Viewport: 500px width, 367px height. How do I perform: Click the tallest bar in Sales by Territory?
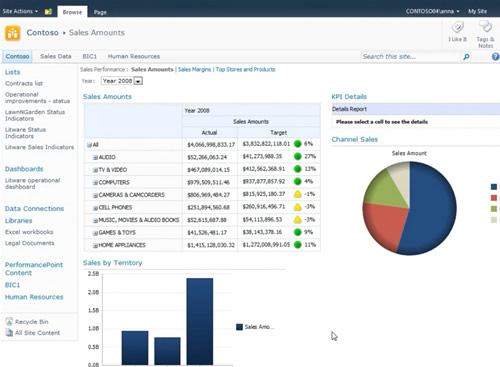click(200, 321)
